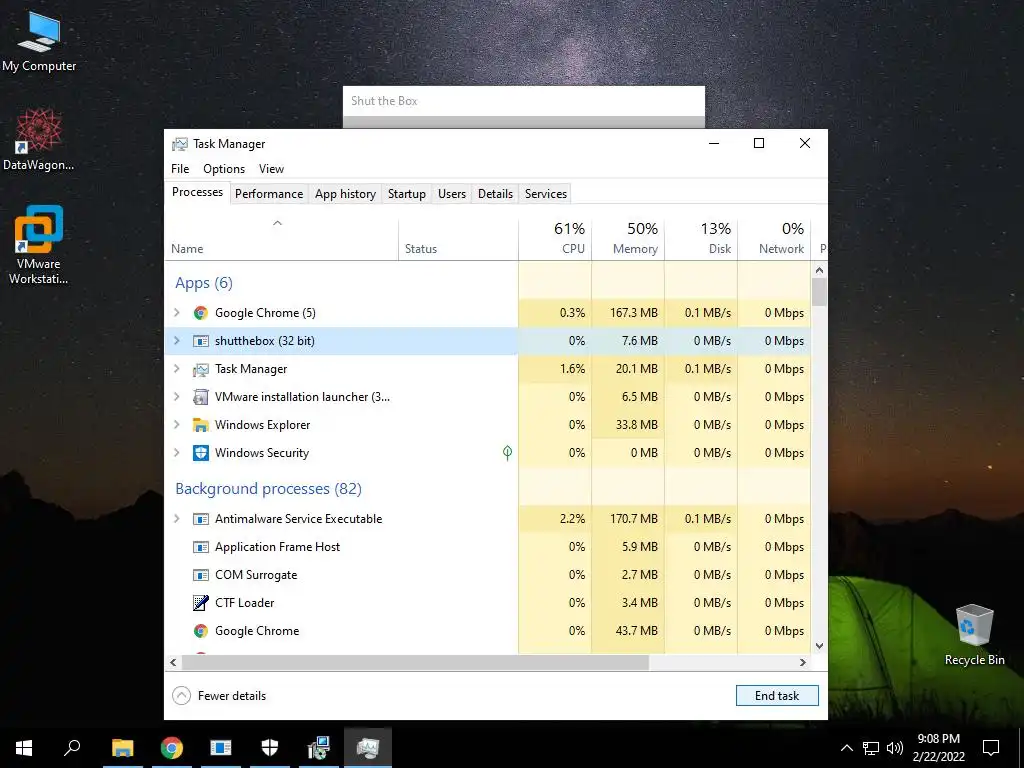The image size is (1024, 768).
Task: Open the network tray icon
Action: click(871, 748)
